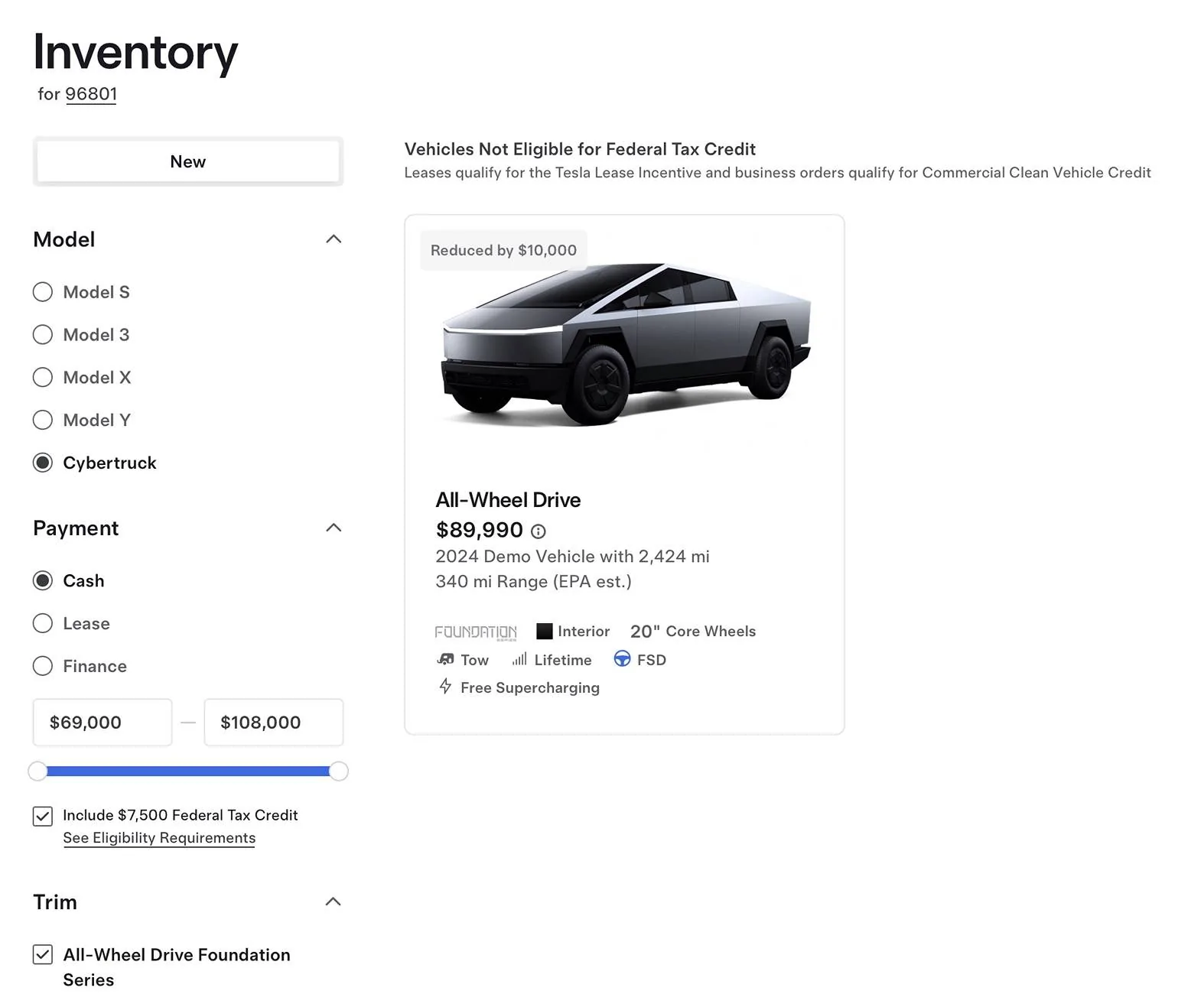Click the New inventory tab
This screenshot has height=994, width=1204.
(x=188, y=161)
